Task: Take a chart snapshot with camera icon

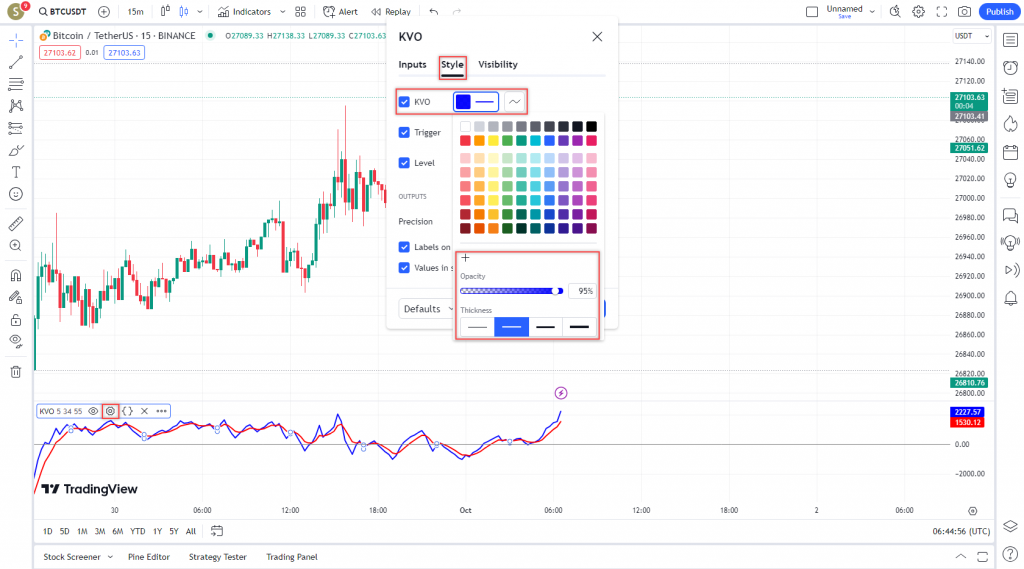Action: pyautogui.click(x=965, y=12)
